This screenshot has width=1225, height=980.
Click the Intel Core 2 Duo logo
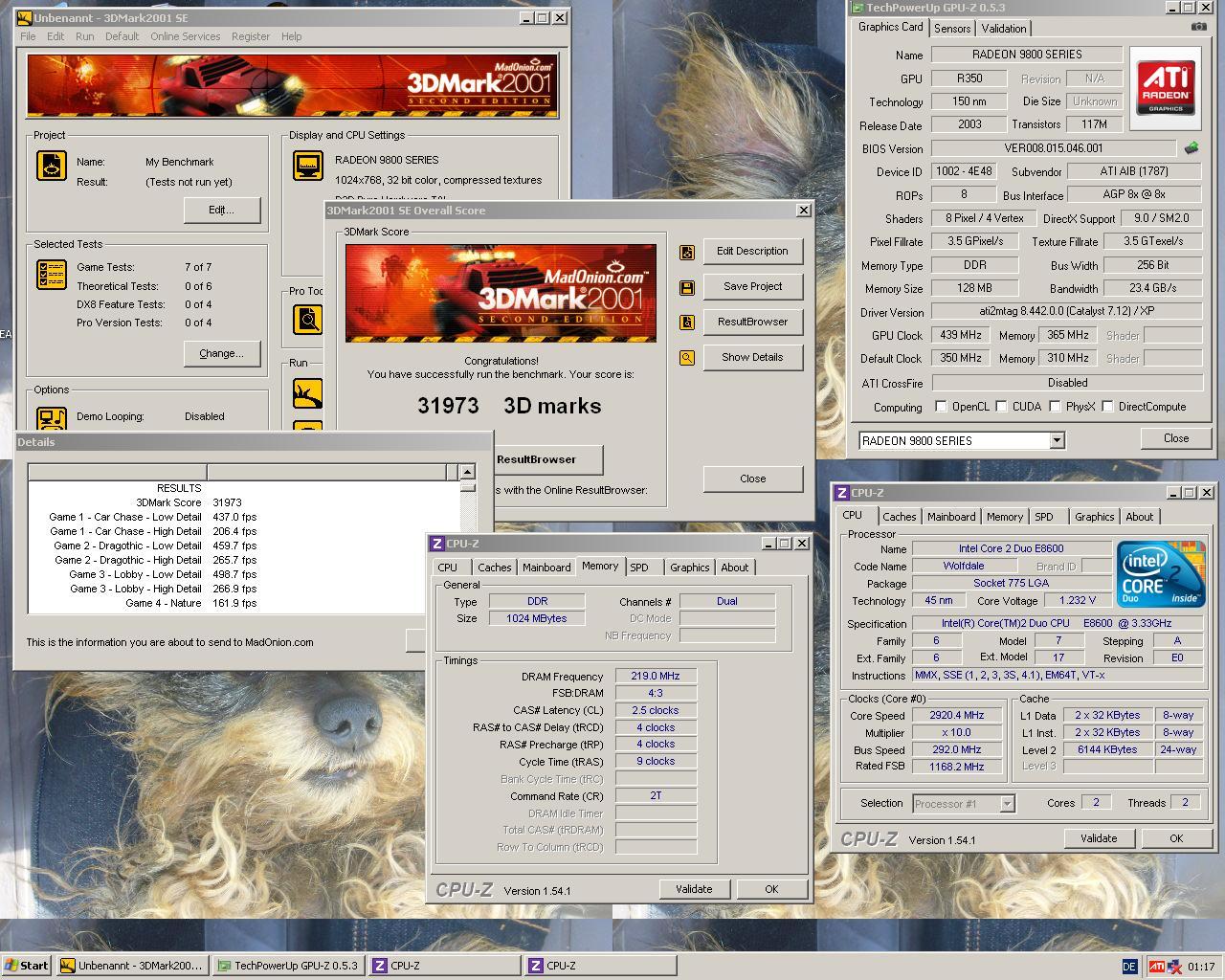tap(1162, 573)
